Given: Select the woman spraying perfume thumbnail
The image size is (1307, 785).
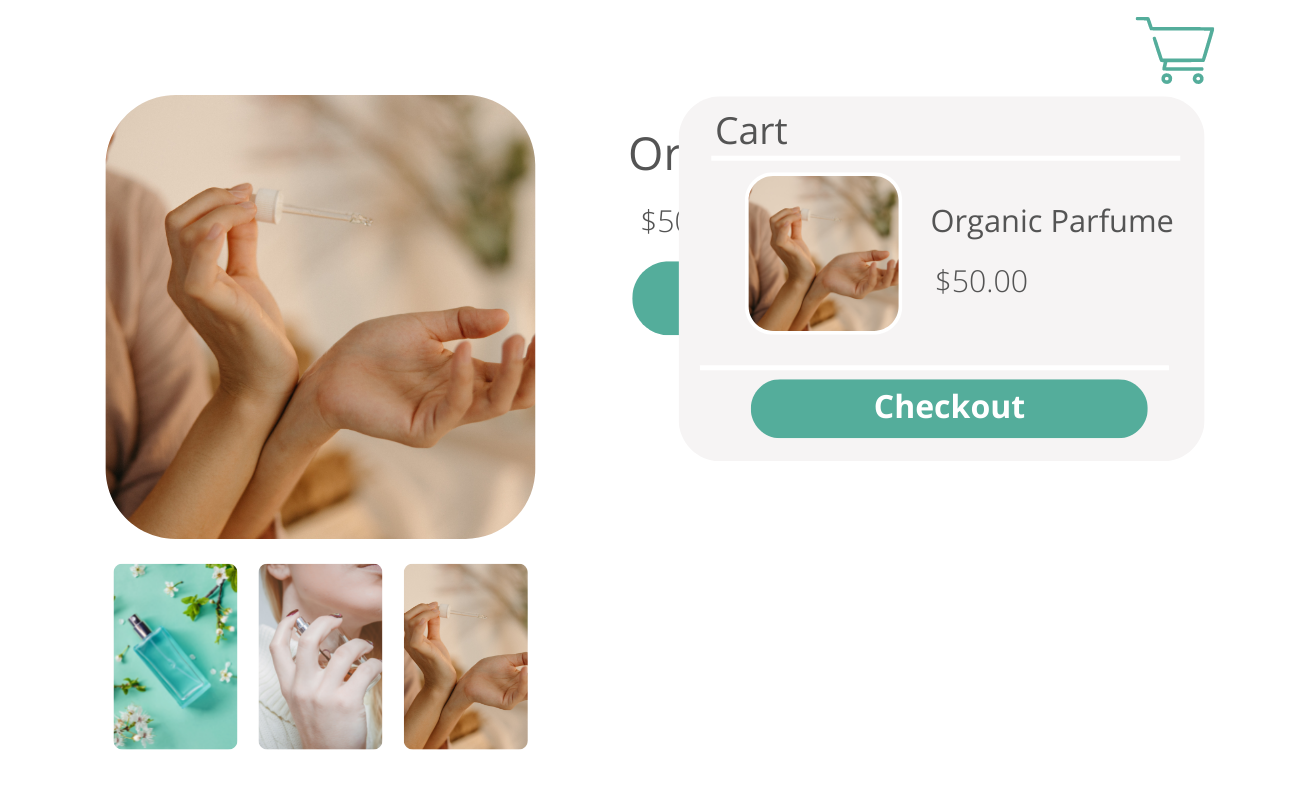Looking at the screenshot, I should click(320, 656).
